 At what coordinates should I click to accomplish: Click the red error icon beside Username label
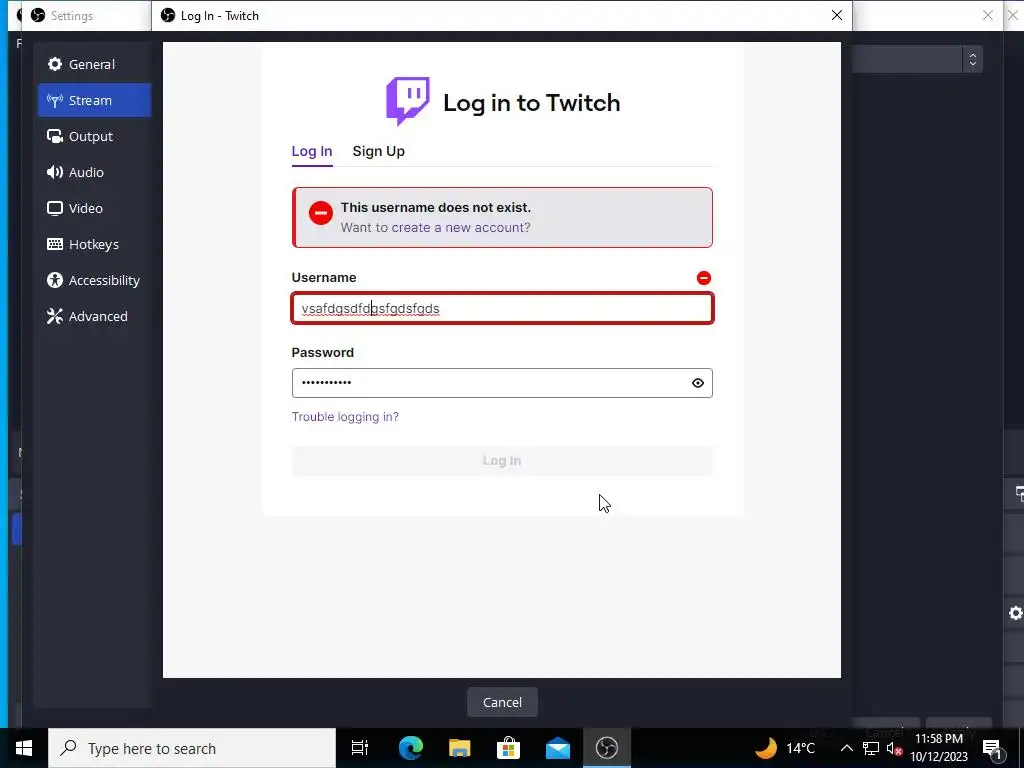pos(703,278)
